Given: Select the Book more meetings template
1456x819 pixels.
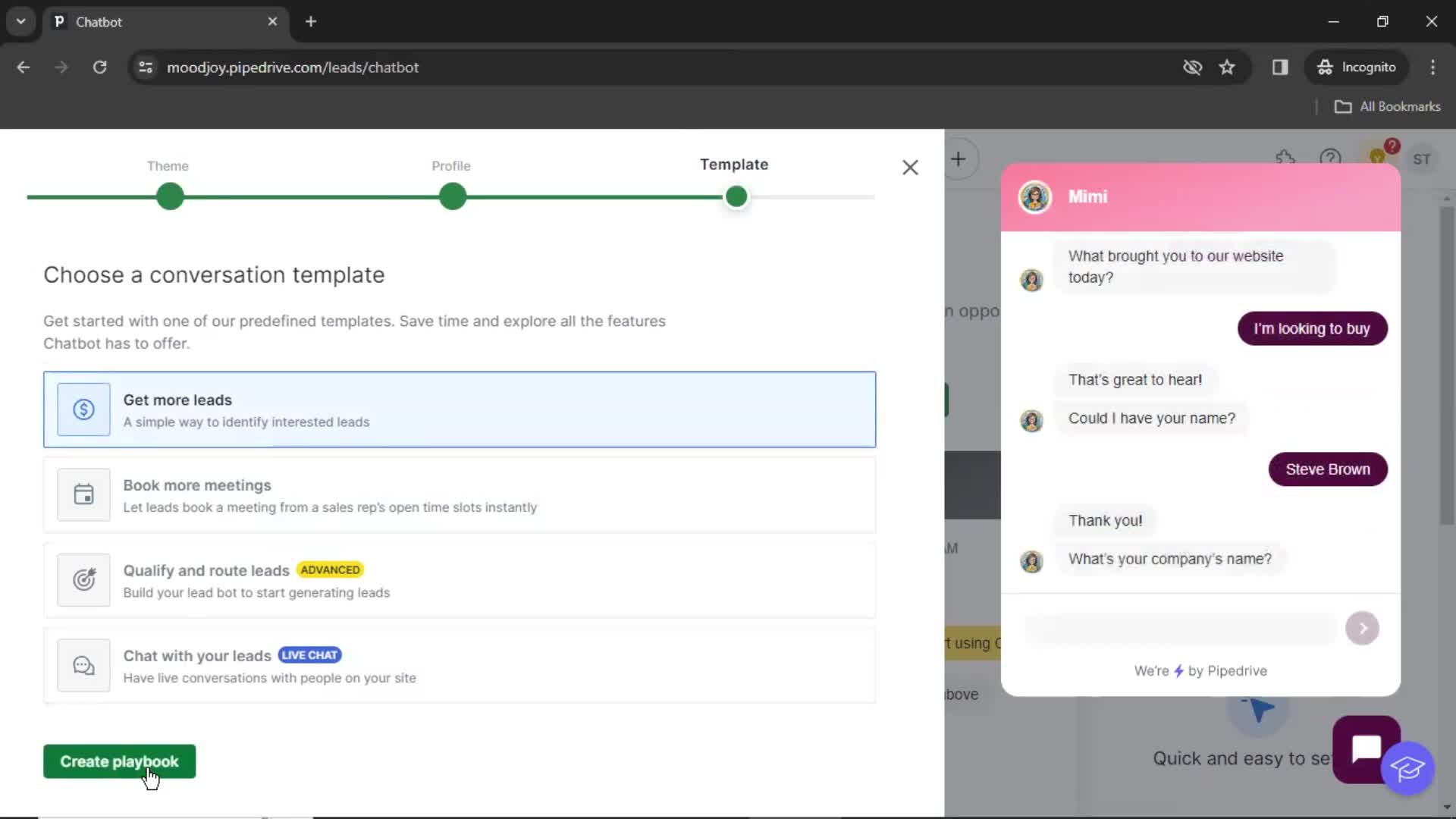Looking at the screenshot, I should 460,495.
